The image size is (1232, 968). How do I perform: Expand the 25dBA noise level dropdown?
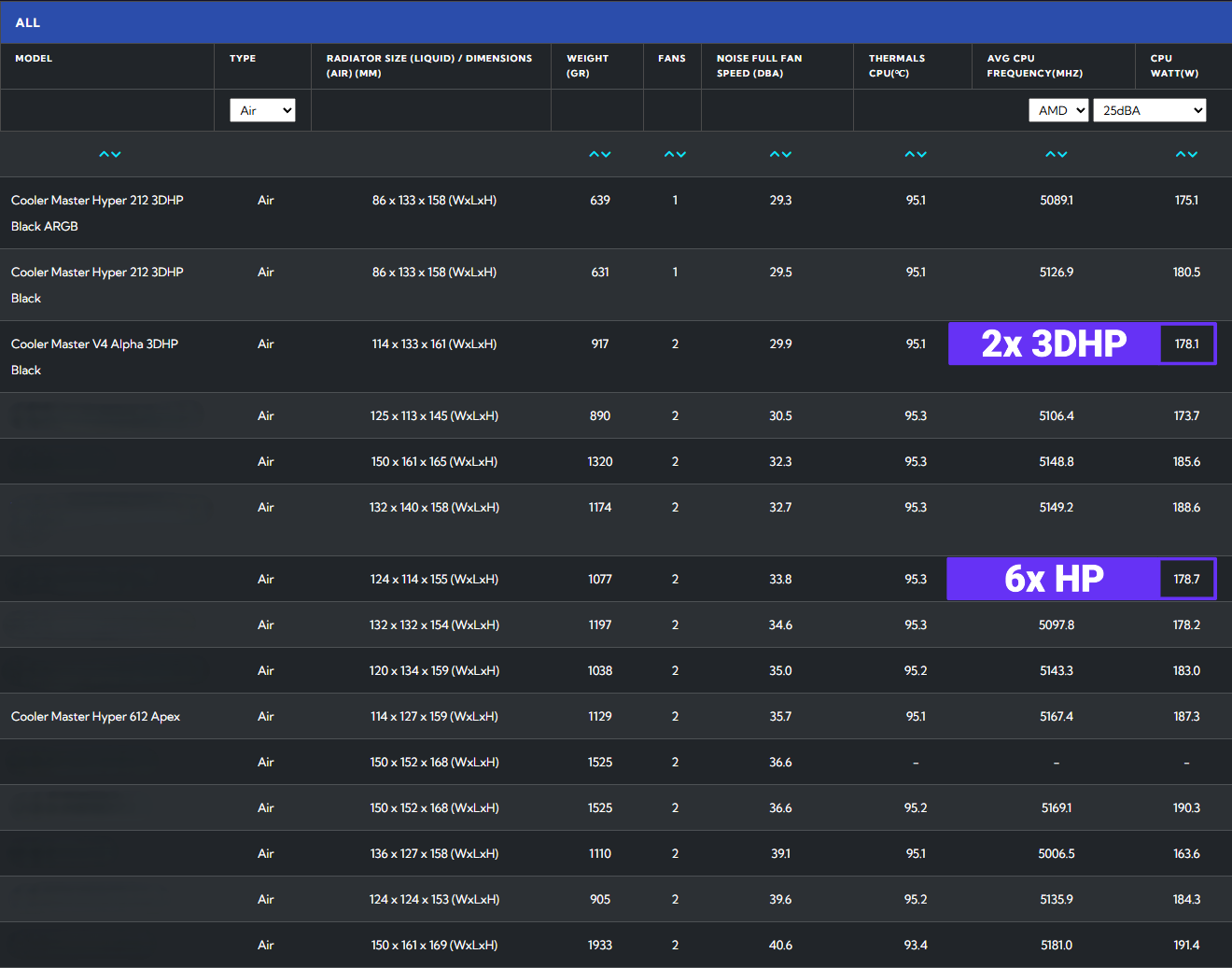point(1149,110)
